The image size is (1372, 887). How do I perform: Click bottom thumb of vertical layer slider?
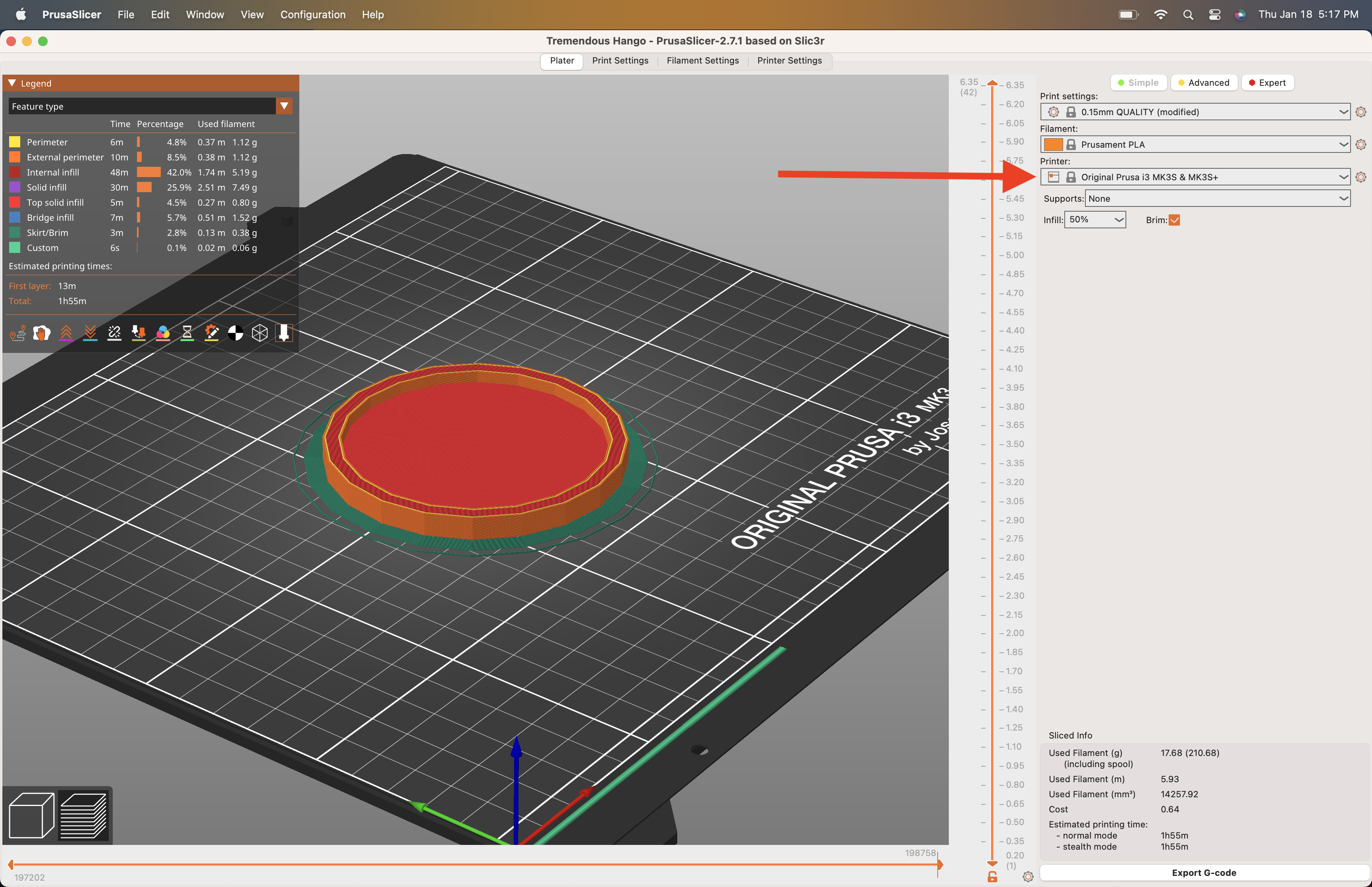(992, 864)
